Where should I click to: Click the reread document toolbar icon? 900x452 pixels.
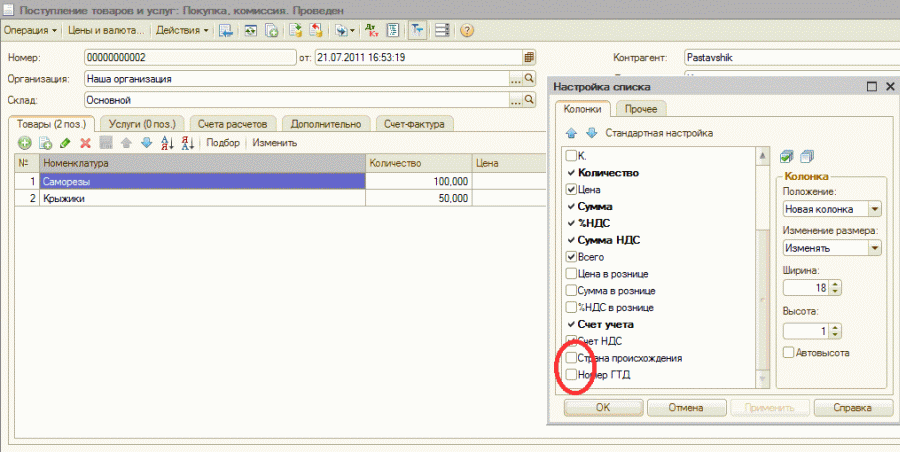click(251, 30)
